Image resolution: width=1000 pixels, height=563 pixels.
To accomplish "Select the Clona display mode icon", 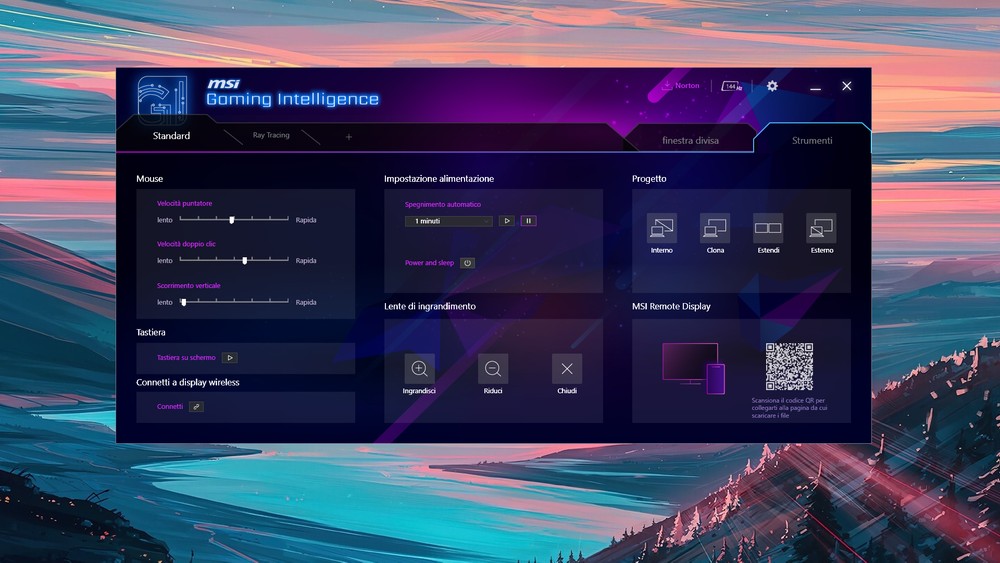I will [715, 228].
